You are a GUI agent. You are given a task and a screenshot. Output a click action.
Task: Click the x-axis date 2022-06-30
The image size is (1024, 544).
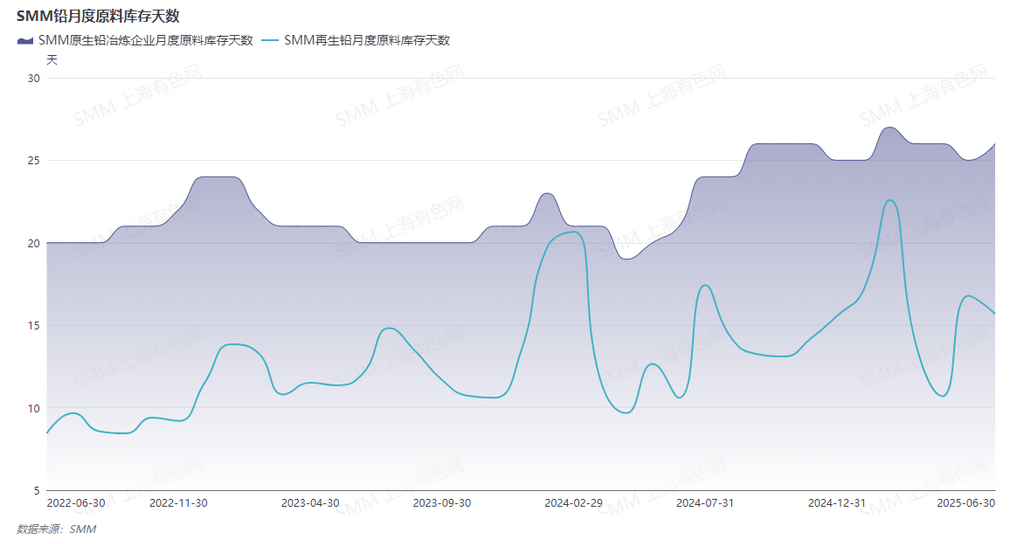tap(76, 504)
